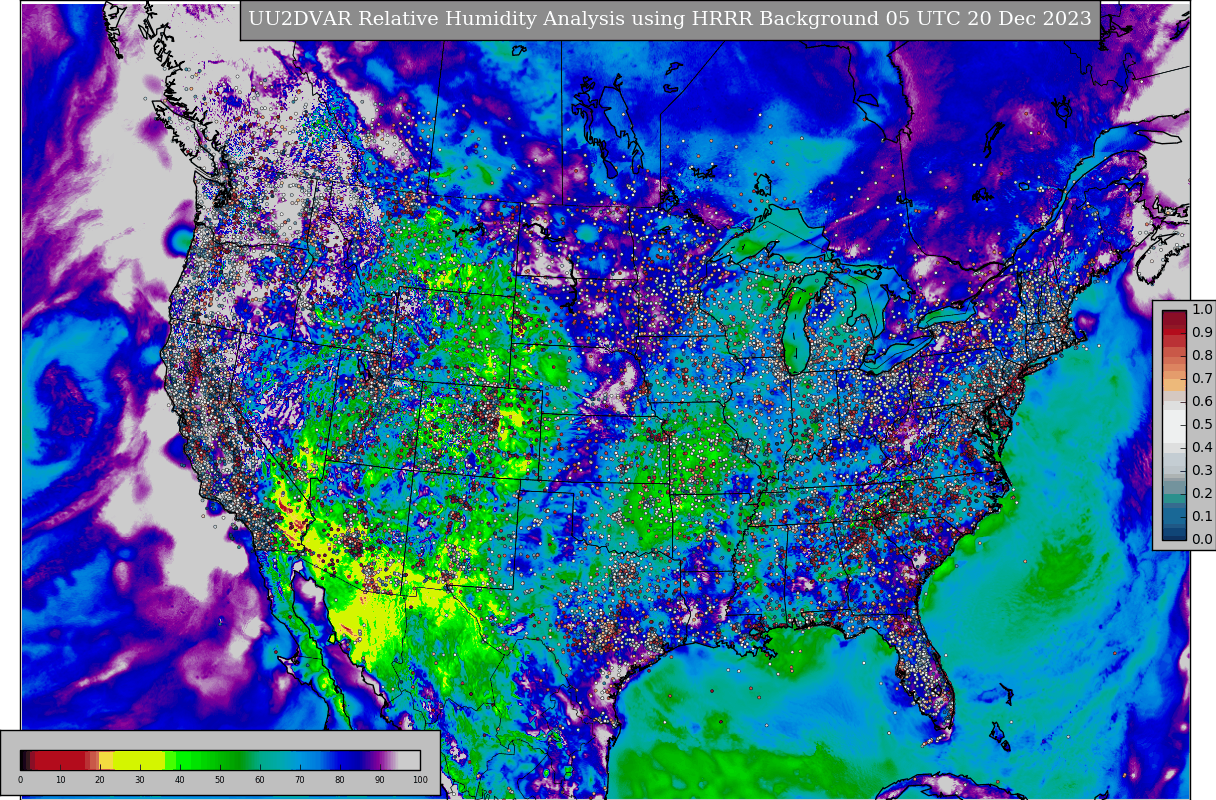Viewport: 1216px width, 800px height.
Task: Click the white middle band of the vertical colorbar
Action: pos(1174,424)
